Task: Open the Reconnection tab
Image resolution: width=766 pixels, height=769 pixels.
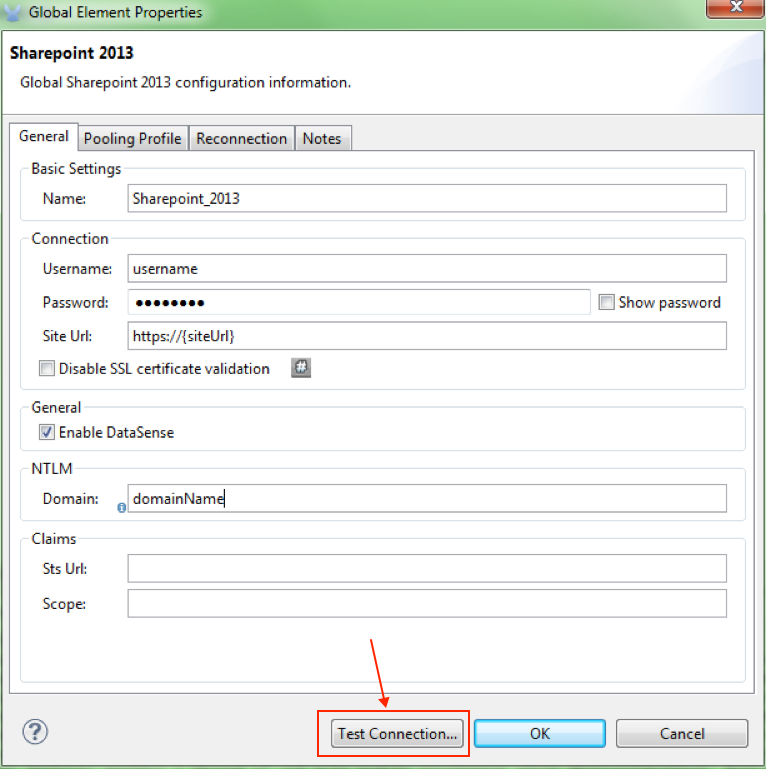Action: tap(242, 138)
